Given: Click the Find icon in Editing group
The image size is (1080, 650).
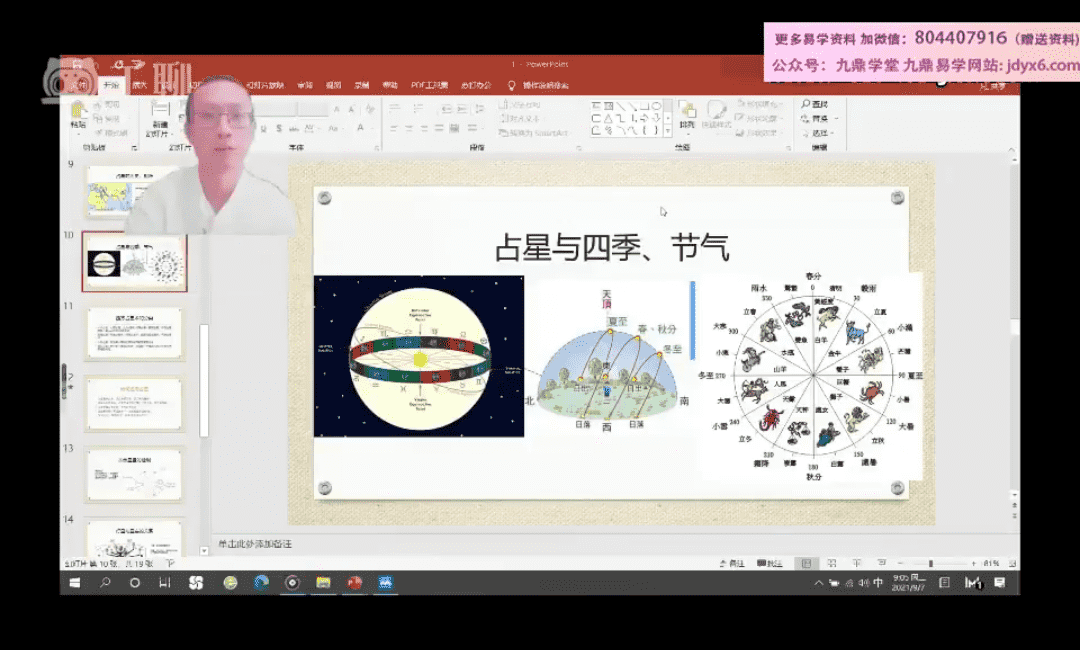Looking at the screenshot, I should 814,104.
